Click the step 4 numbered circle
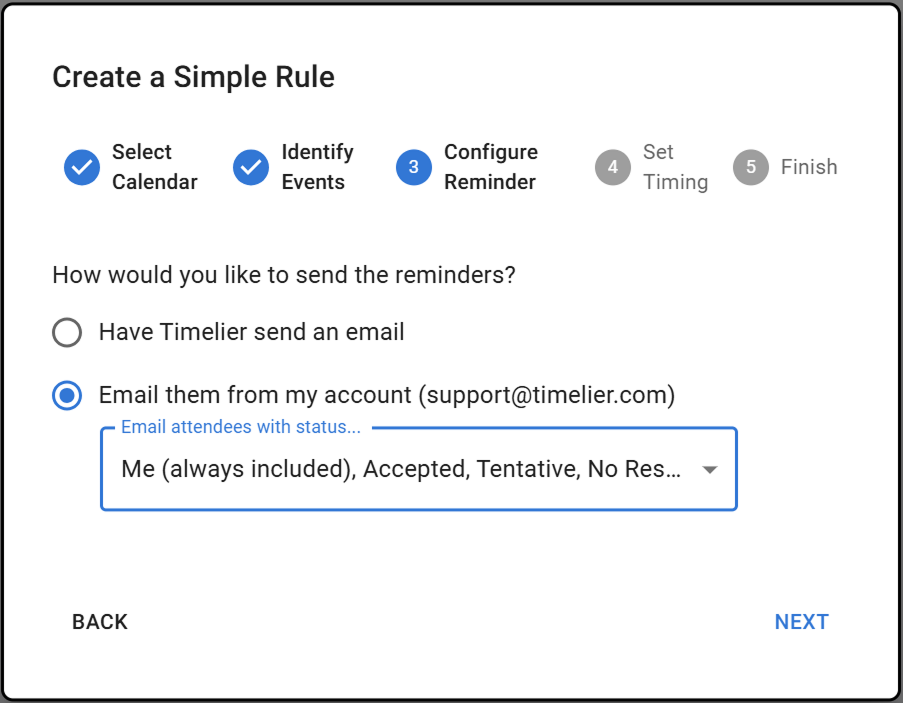Viewport: 903px width, 703px height. click(x=613, y=168)
